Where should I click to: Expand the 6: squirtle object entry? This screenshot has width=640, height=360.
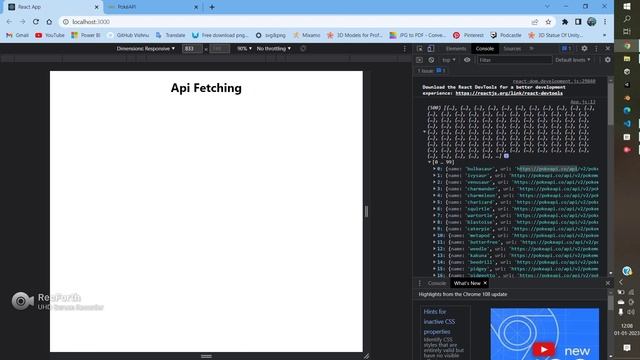(434, 209)
